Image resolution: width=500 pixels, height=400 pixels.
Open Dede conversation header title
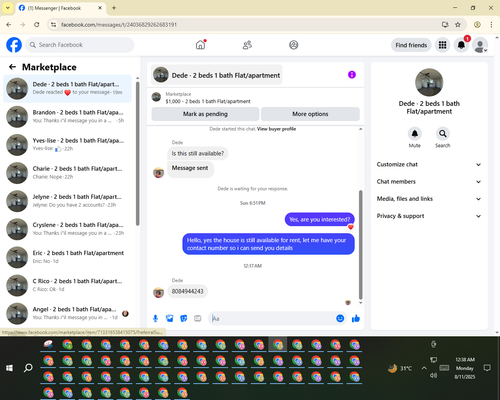pyautogui.click(x=217, y=75)
